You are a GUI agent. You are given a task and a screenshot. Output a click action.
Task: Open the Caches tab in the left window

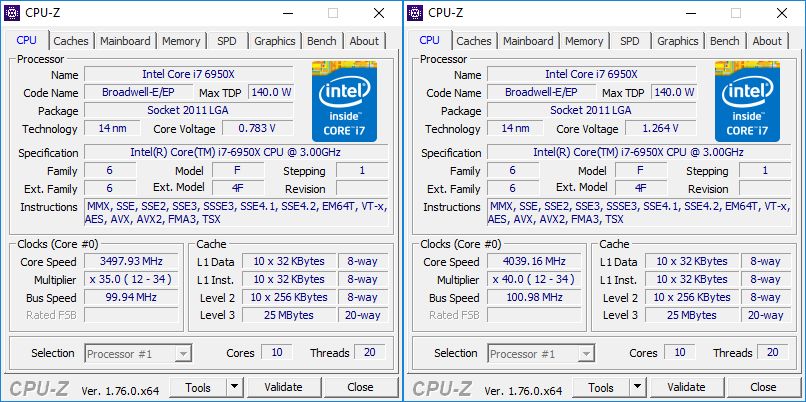(70, 41)
